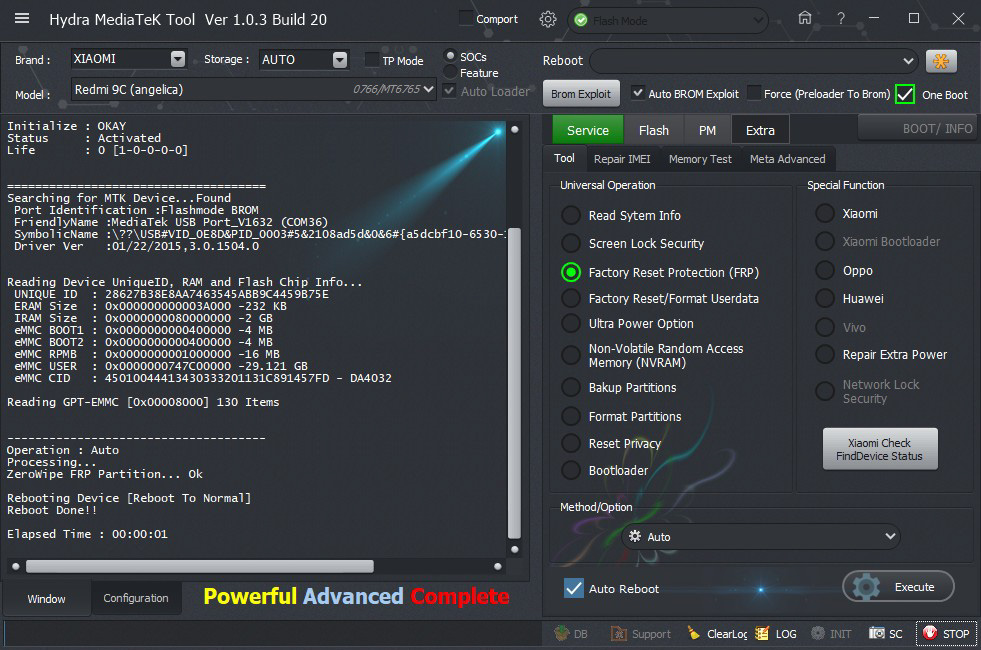Take a screenshot with SC icon
The image size is (981, 650).
coord(885,634)
